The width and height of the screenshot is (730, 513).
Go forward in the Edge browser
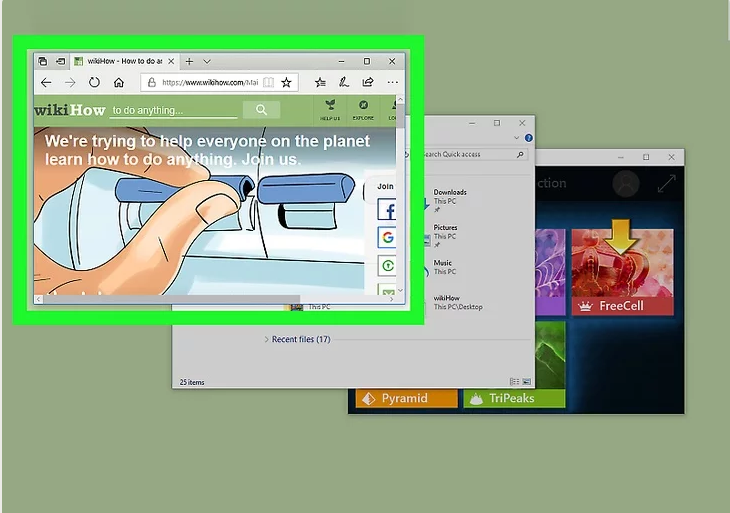pyautogui.click(x=70, y=82)
